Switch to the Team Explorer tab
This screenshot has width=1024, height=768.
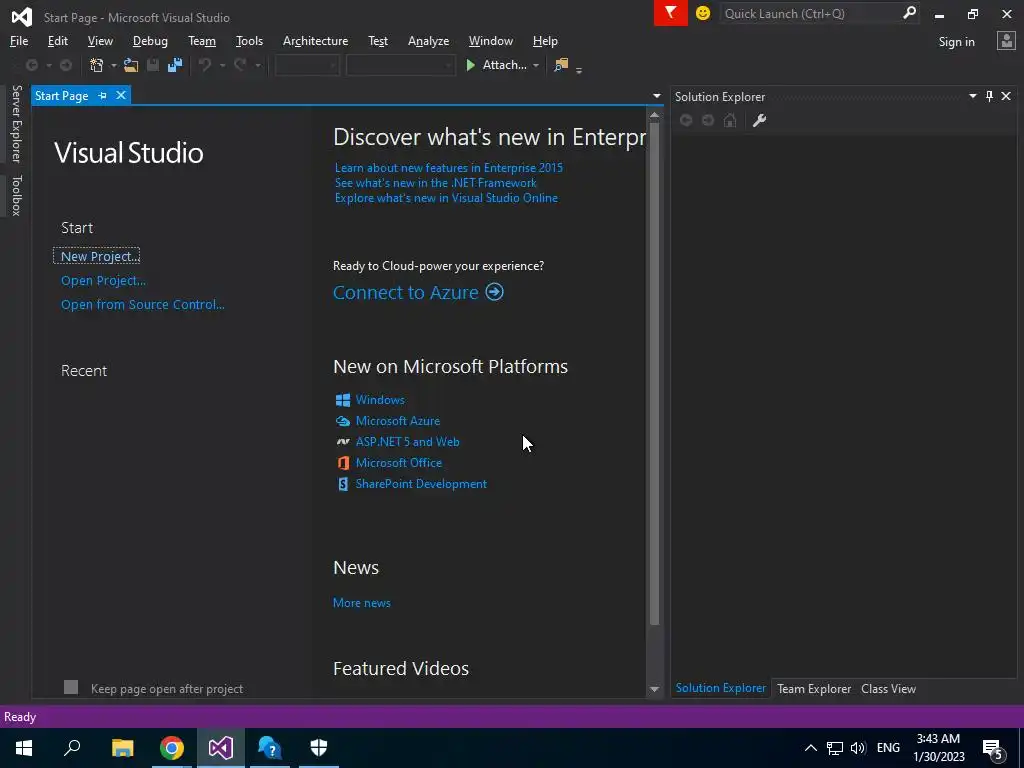pyautogui.click(x=814, y=688)
